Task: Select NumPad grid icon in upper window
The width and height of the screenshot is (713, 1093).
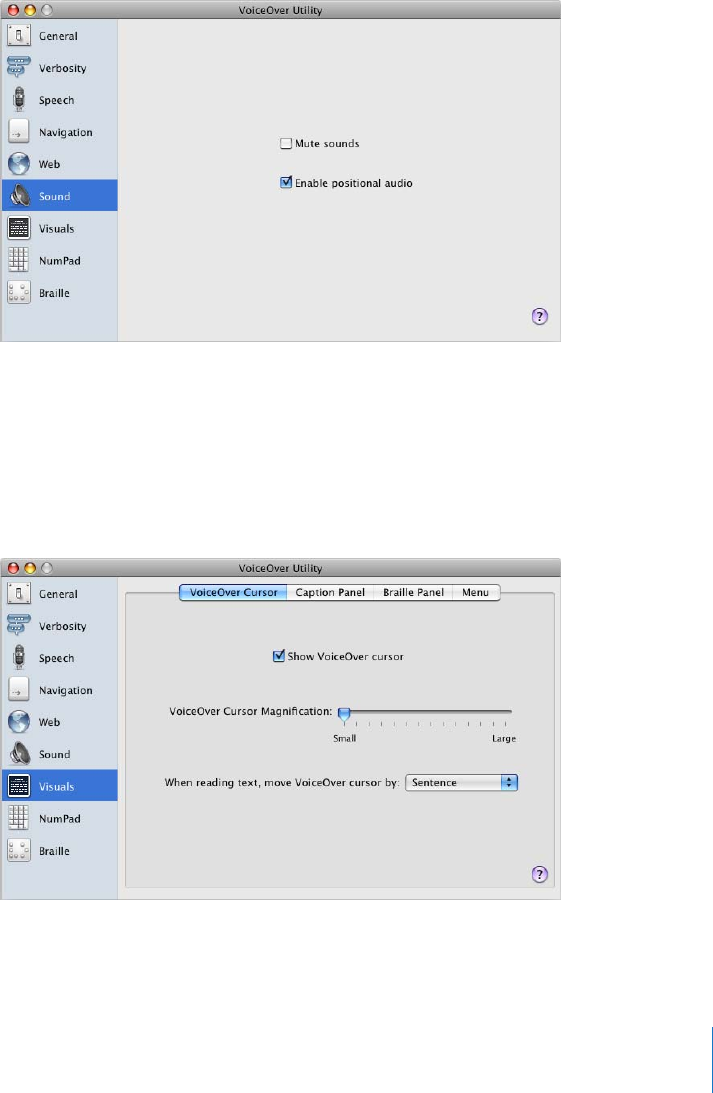Action: click(19, 260)
